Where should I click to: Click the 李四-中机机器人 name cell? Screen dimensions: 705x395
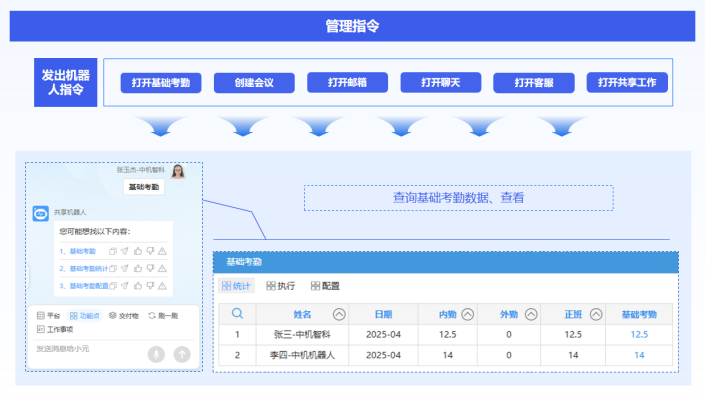coord(302,355)
